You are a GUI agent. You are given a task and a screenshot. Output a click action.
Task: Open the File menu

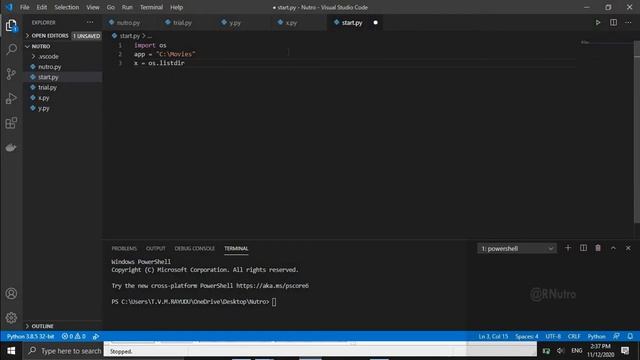click(x=24, y=7)
